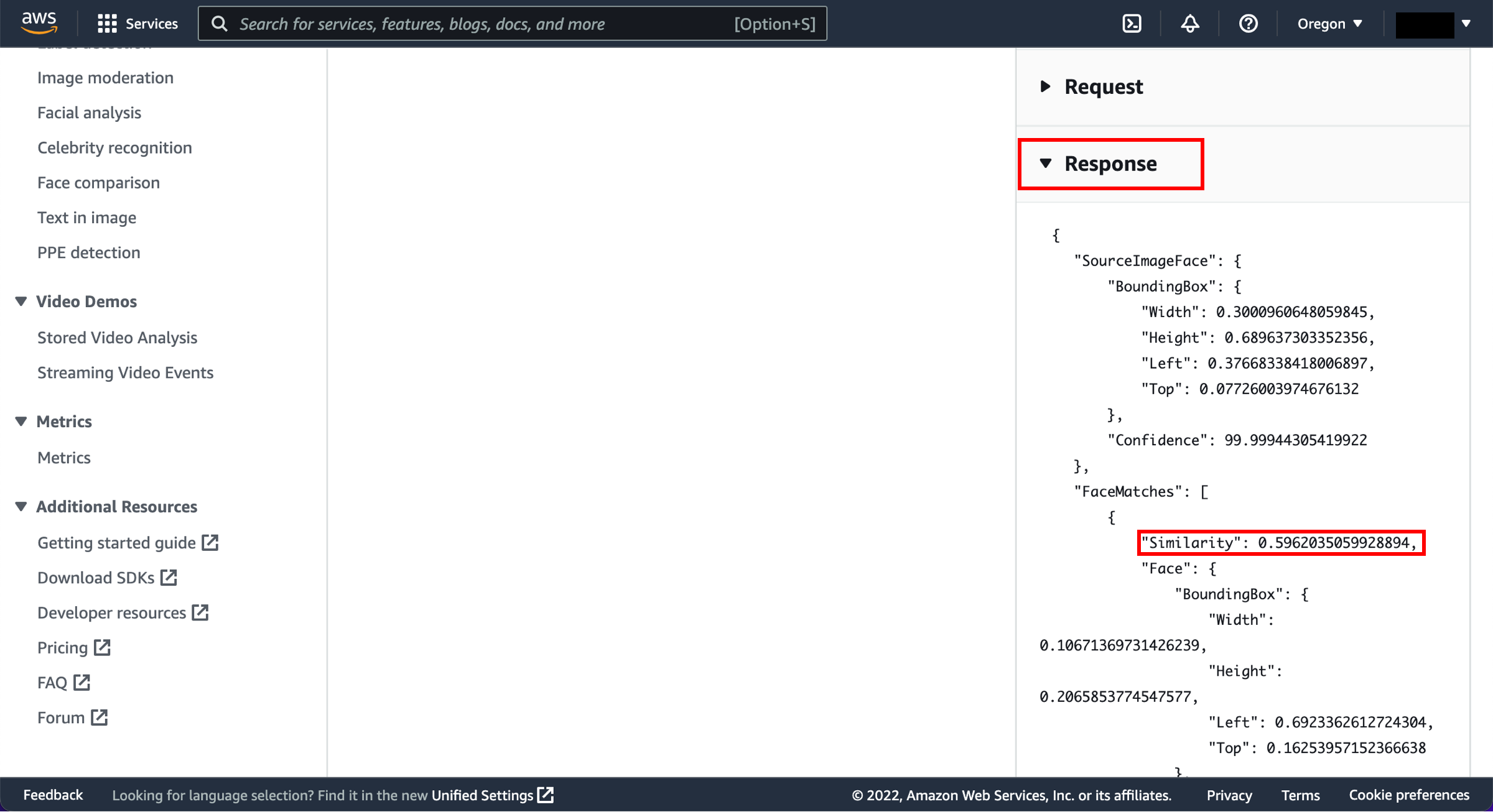This screenshot has height=812, width=1493.
Task: Click the notifications bell icon
Action: 1189,22
